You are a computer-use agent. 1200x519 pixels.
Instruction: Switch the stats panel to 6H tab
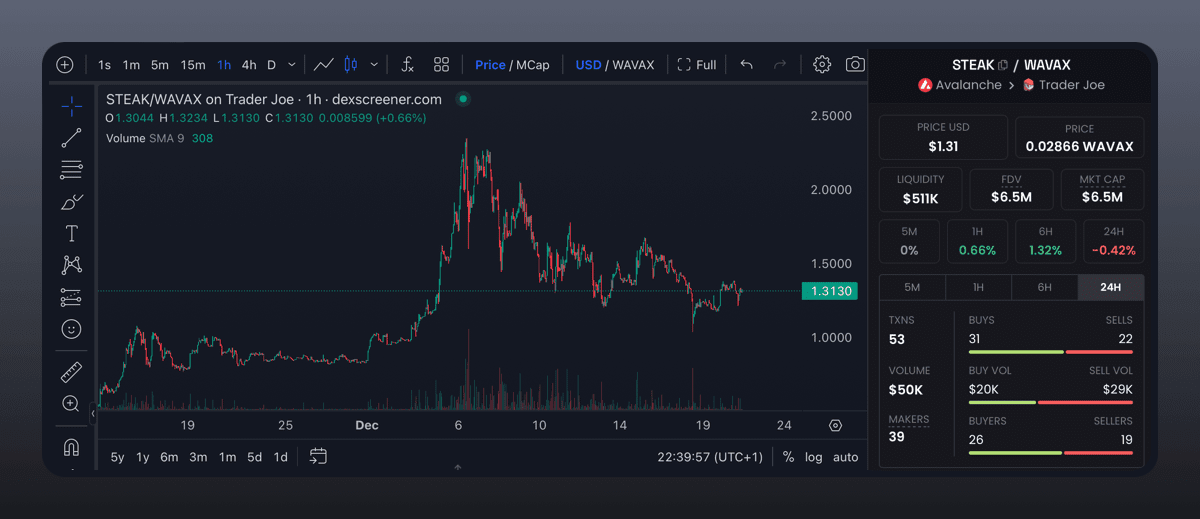tap(1044, 287)
